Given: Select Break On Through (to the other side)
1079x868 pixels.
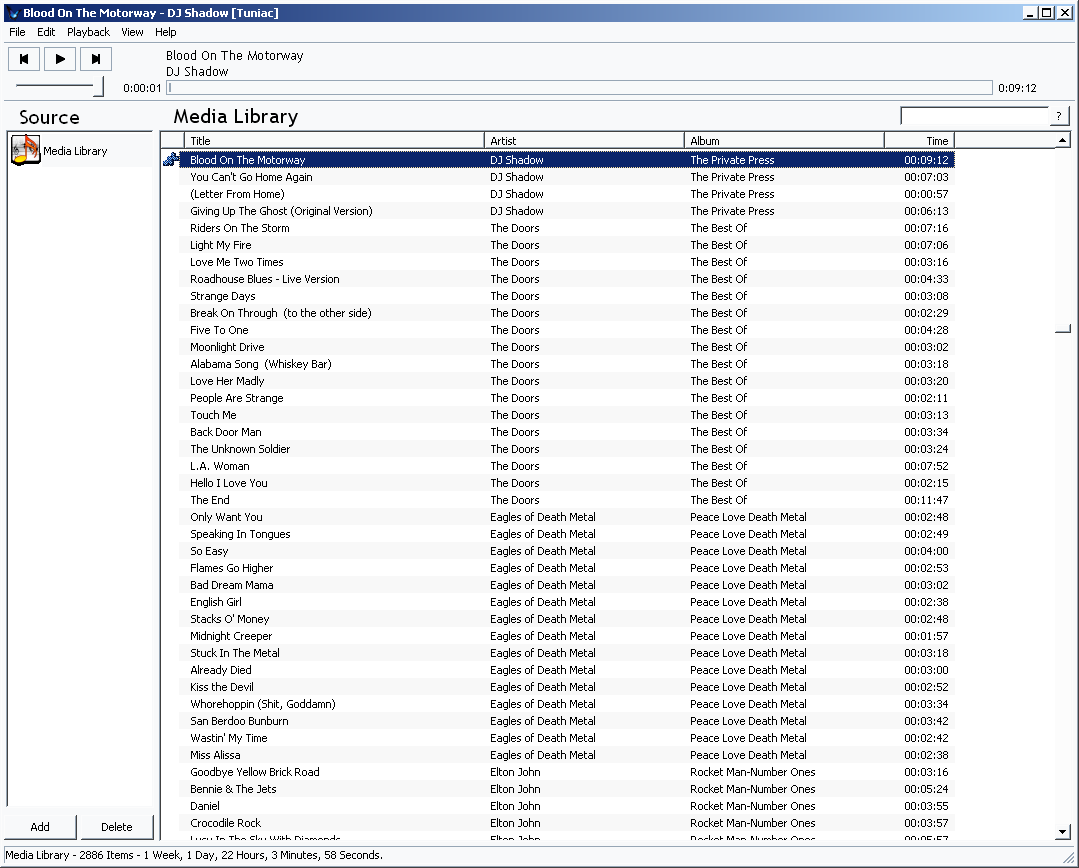Looking at the screenshot, I should (568, 313).
